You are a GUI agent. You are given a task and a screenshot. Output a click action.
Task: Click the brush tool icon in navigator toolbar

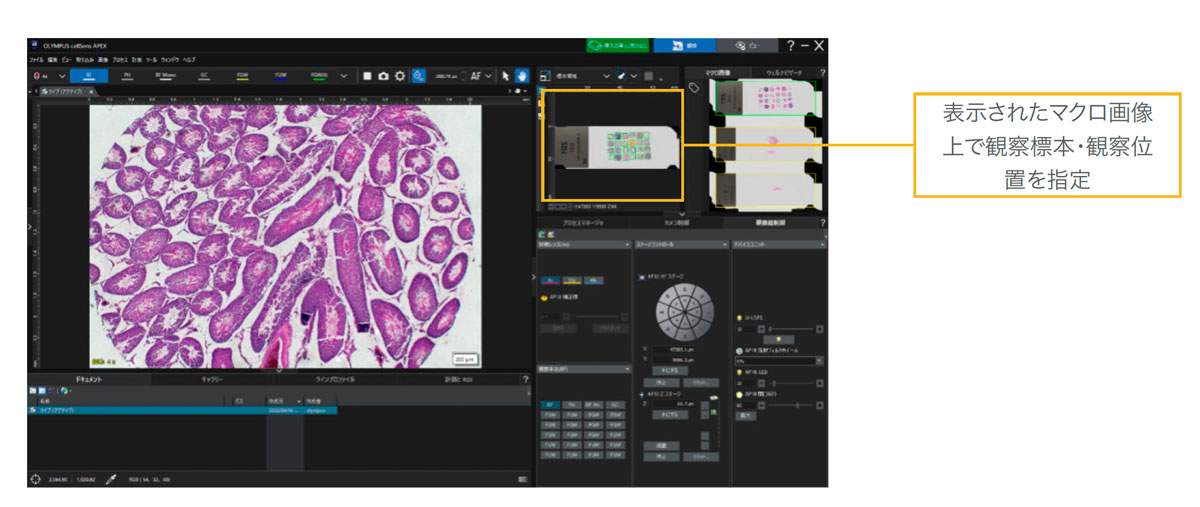pyautogui.click(x=623, y=75)
